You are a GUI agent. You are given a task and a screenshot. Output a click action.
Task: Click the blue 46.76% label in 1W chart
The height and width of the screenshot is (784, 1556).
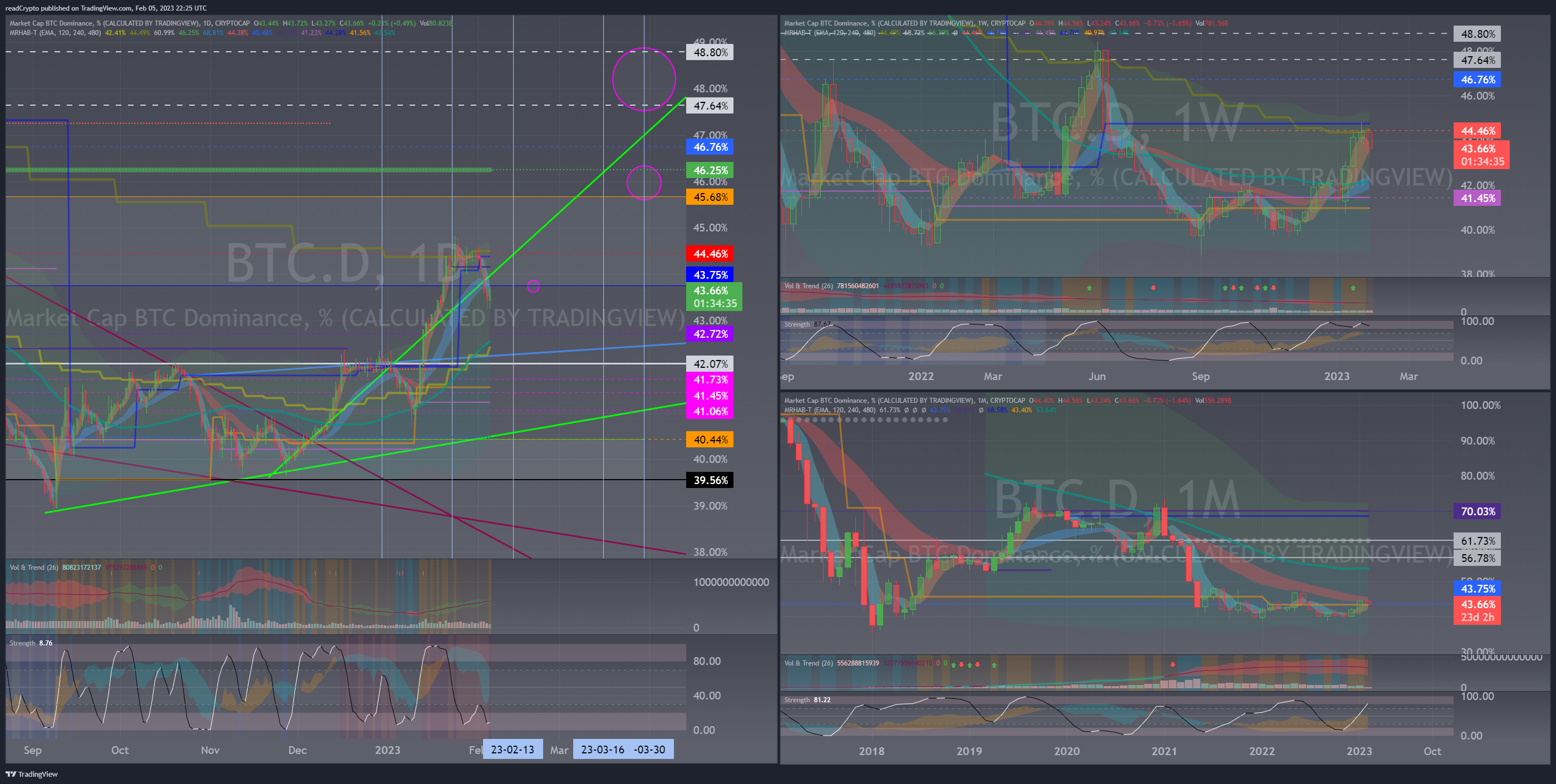coord(1478,80)
